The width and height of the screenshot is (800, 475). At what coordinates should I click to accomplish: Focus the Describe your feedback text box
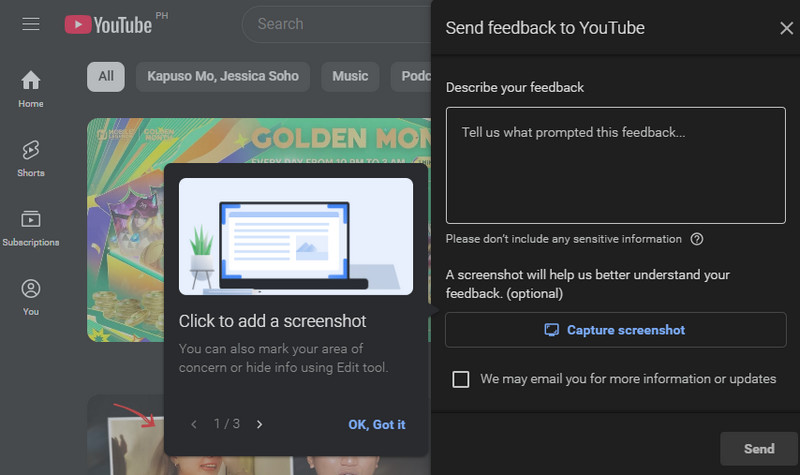click(616, 165)
